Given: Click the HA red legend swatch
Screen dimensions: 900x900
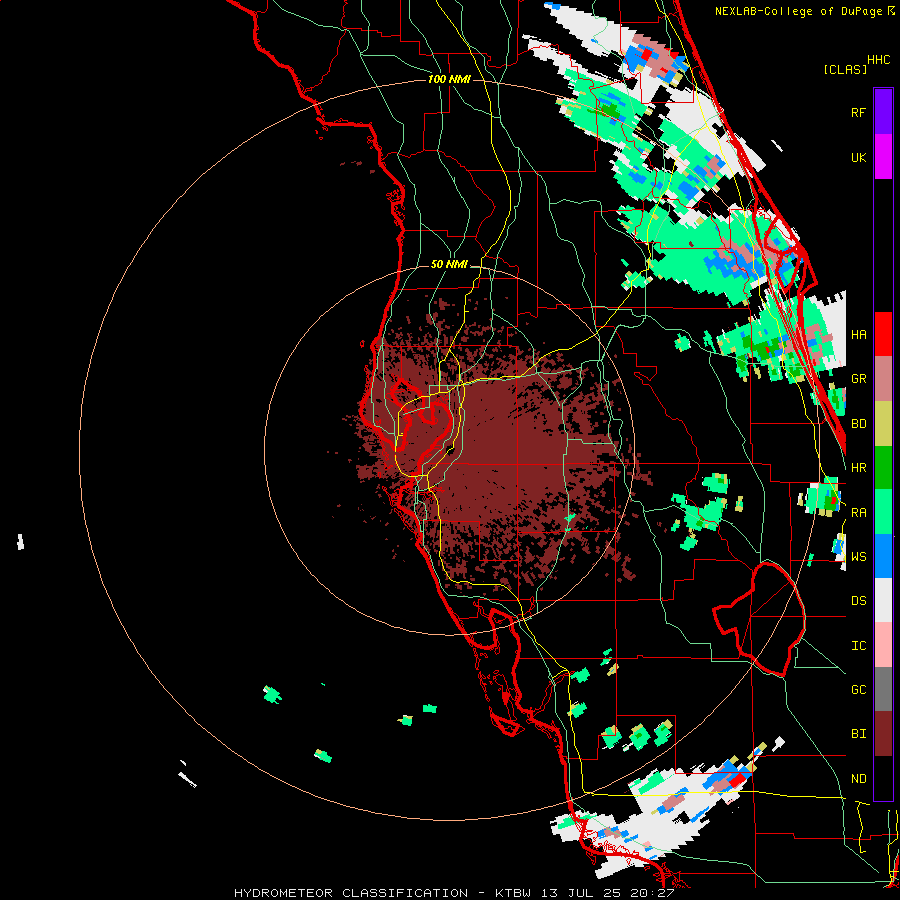Looking at the screenshot, I should coord(883,334).
